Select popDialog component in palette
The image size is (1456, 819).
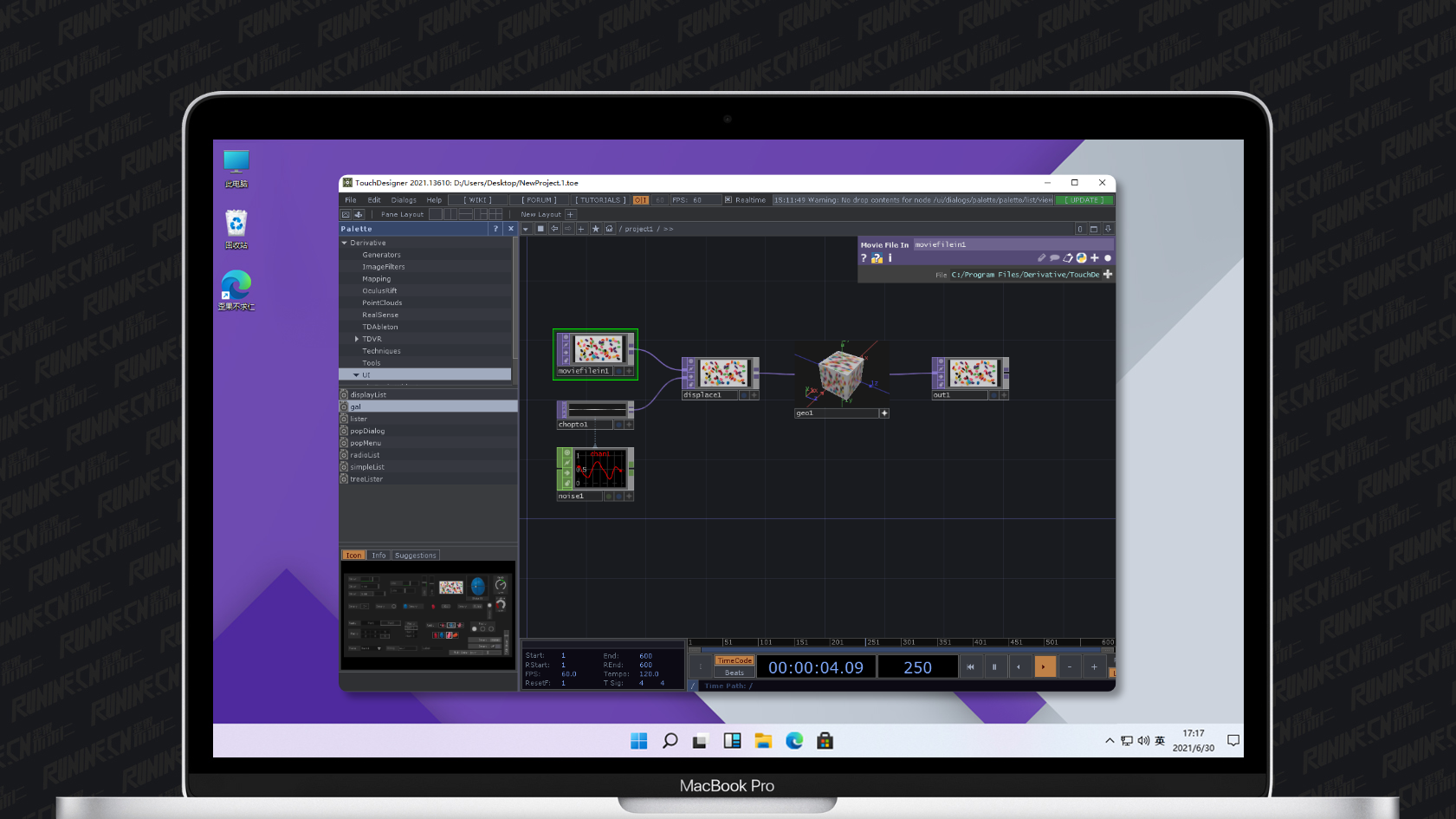pyautogui.click(x=429, y=431)
